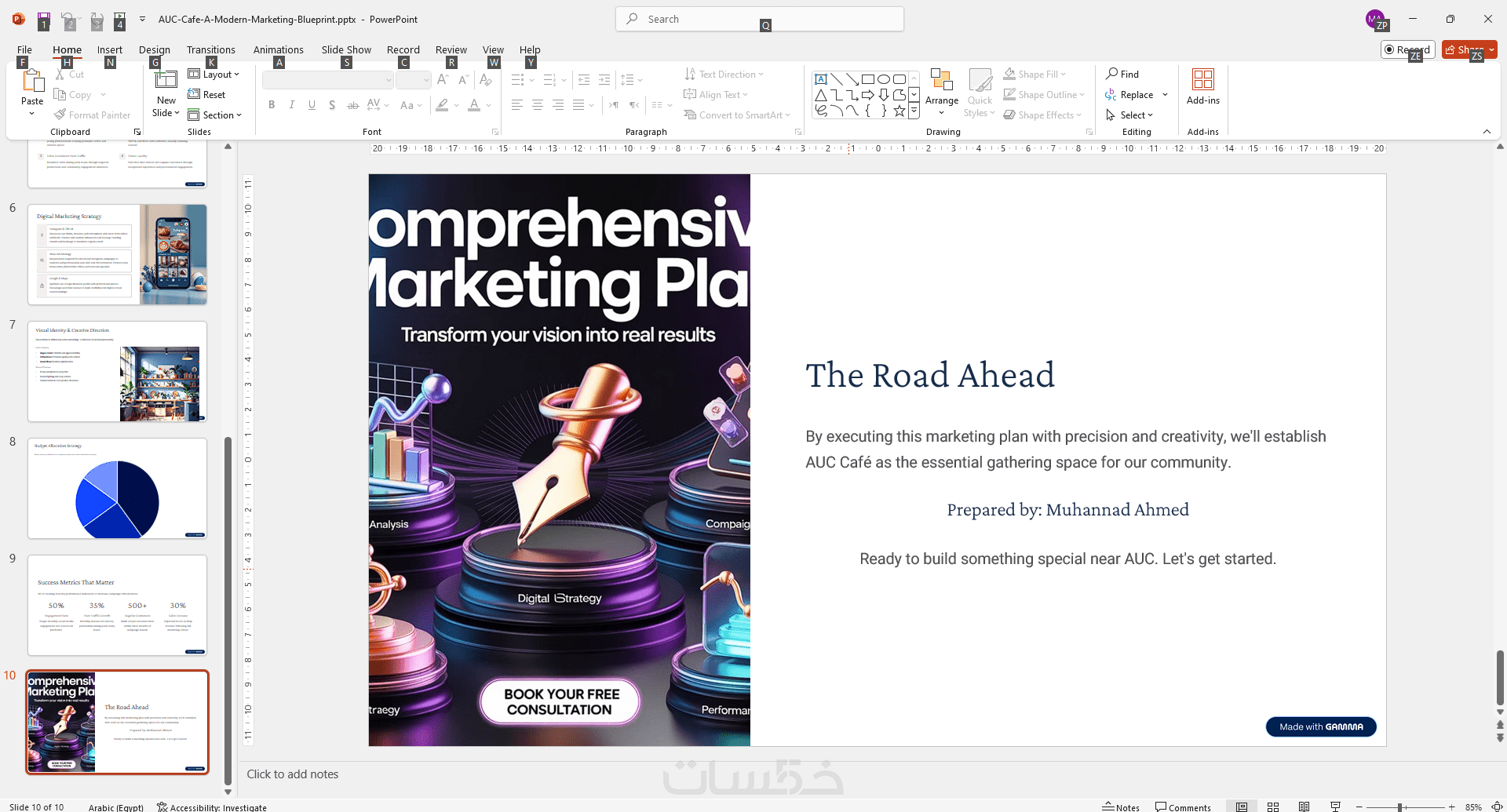Image resolution: width=1507 pixels, height=812 pixels.
Task: Open the Section dropdown
Action: (215, 115)
